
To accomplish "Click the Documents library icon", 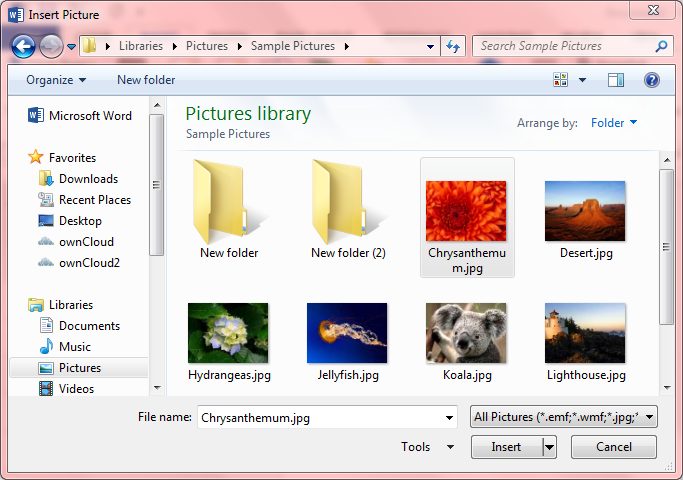I will [x=46, y=325].
